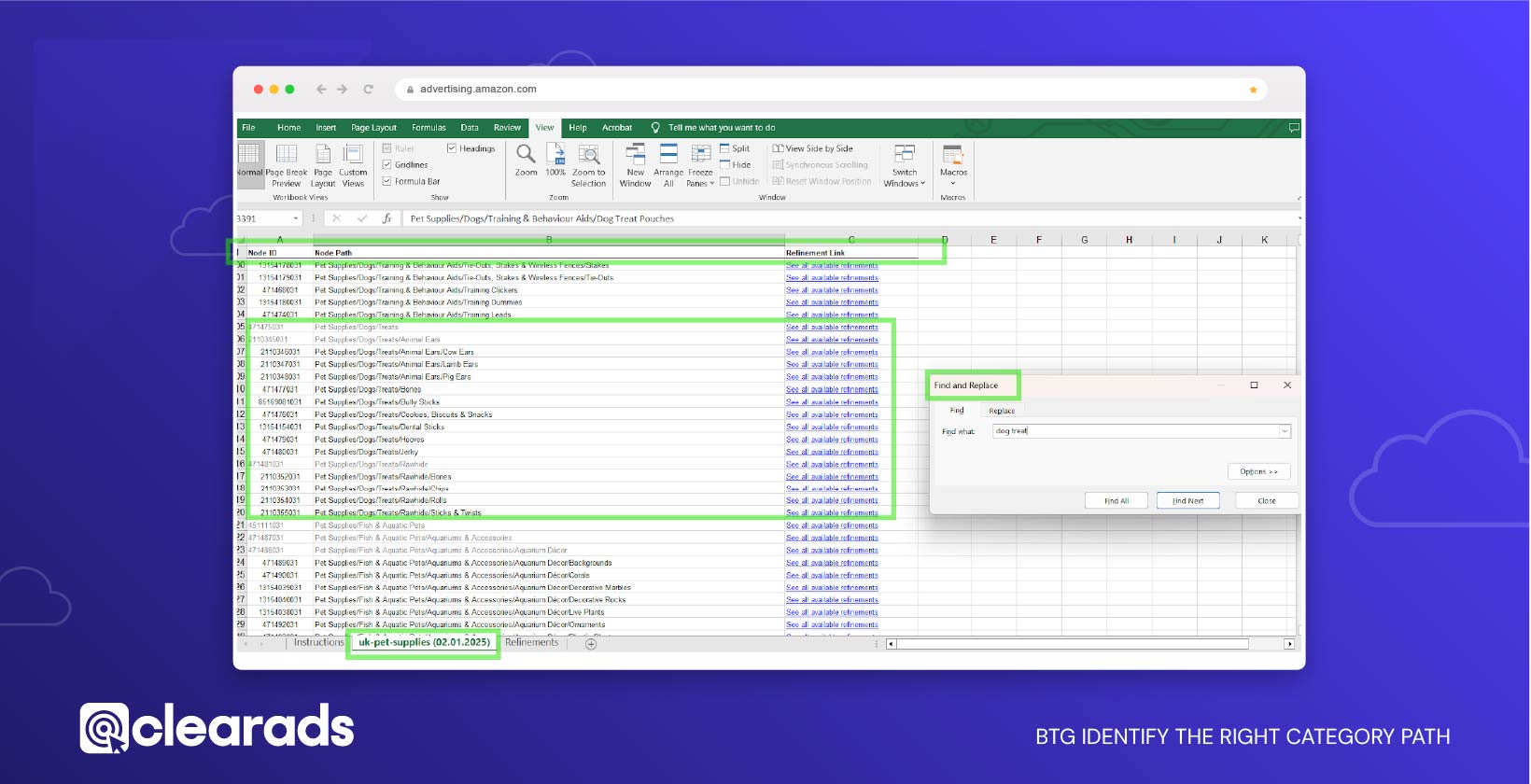1531x784 pixels.
Task: Select uk-pet-supplies sheet tab
Action: (x=424, y=643)
